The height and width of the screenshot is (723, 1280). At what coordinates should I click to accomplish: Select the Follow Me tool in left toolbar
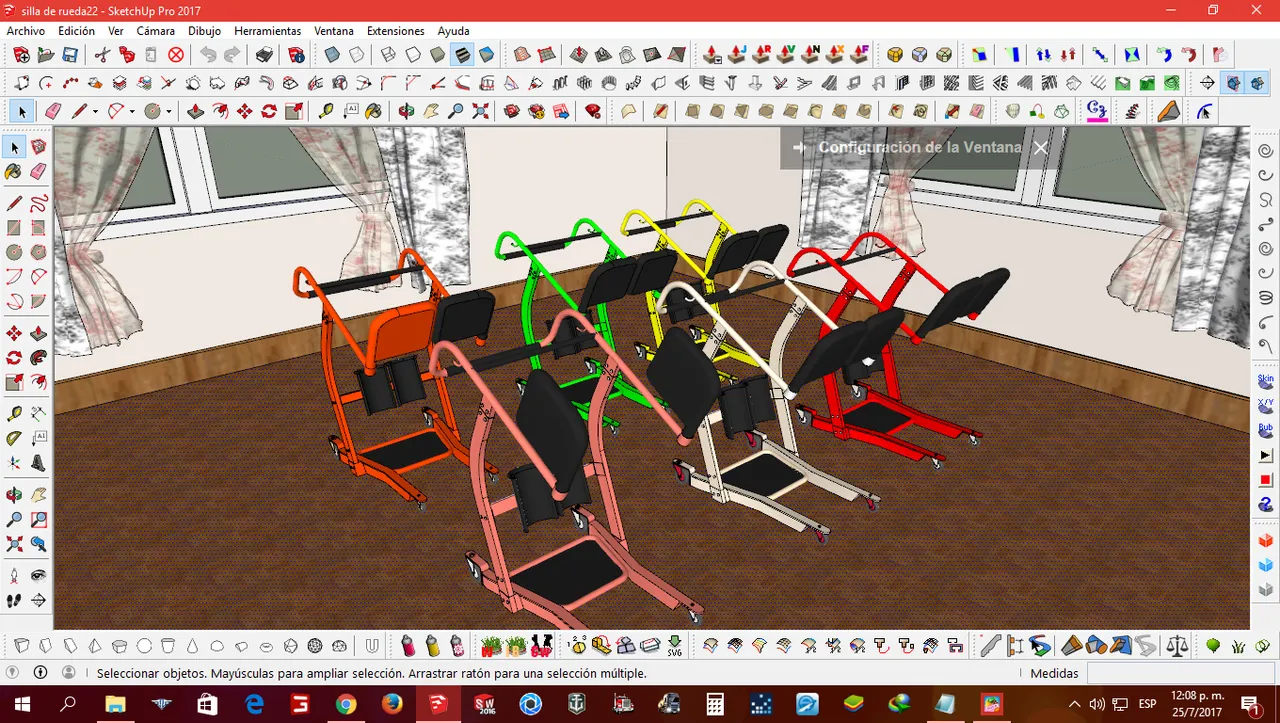(39, 358)
